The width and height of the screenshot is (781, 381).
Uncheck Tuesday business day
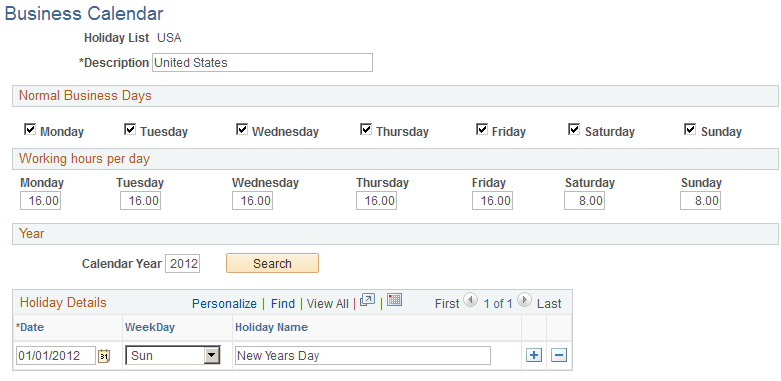130,130
